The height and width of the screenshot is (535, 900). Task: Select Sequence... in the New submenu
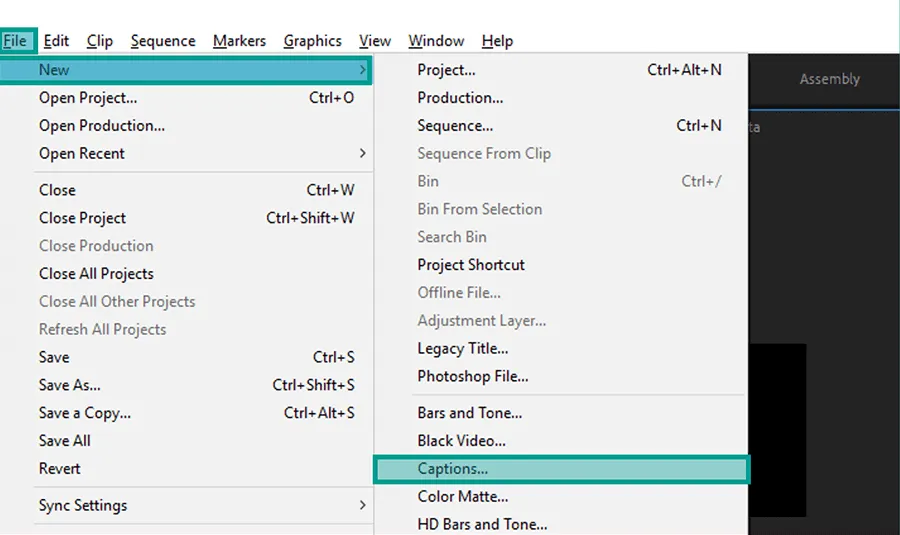[561, 126]
